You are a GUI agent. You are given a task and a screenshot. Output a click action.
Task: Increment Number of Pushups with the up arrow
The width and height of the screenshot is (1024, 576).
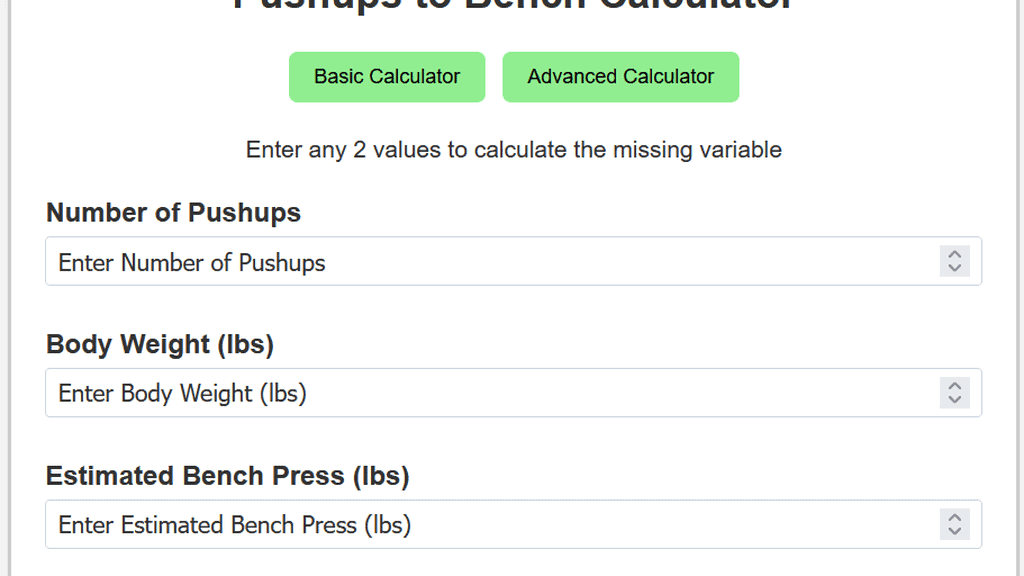click(954, 256)
